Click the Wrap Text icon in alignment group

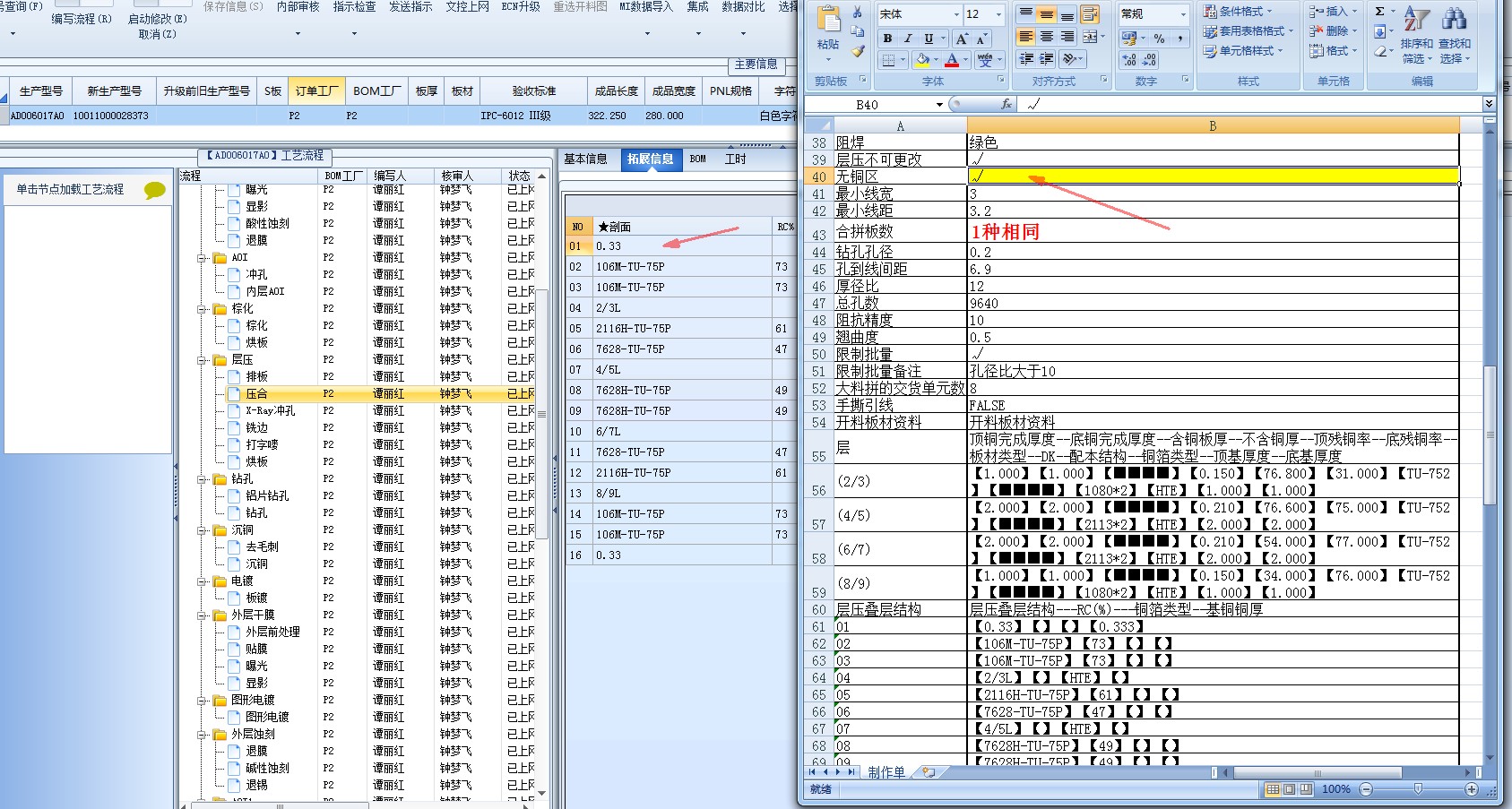coord(1090,14)
